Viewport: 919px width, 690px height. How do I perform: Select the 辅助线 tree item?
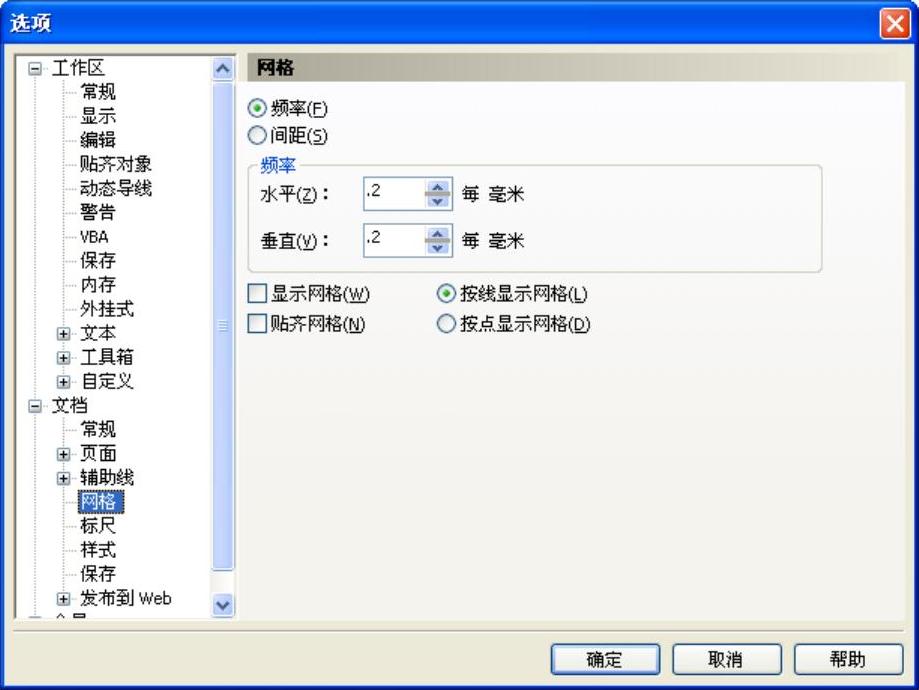click(107, 478)
